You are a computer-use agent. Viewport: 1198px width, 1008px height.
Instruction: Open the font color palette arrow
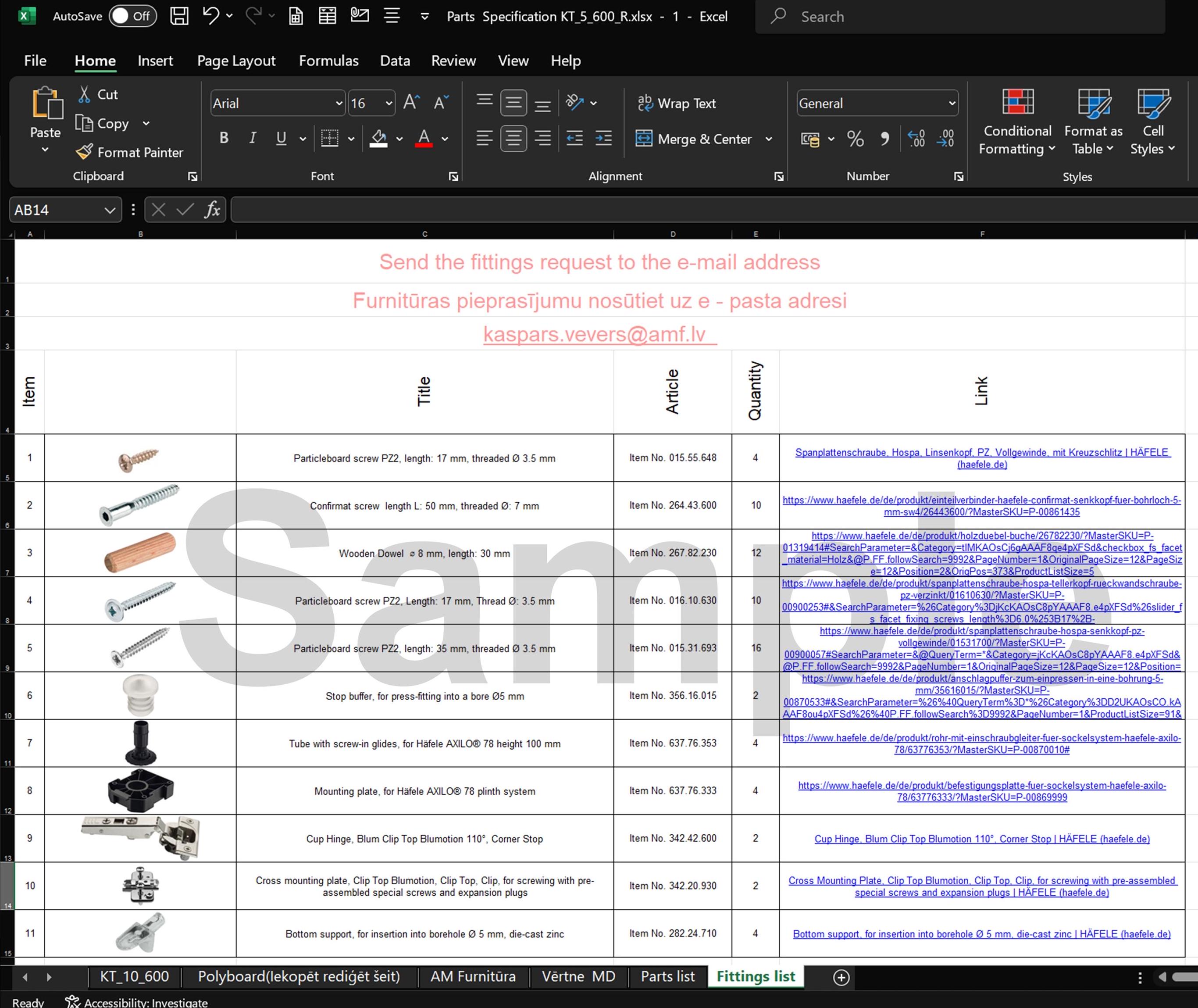click(445, 138)
